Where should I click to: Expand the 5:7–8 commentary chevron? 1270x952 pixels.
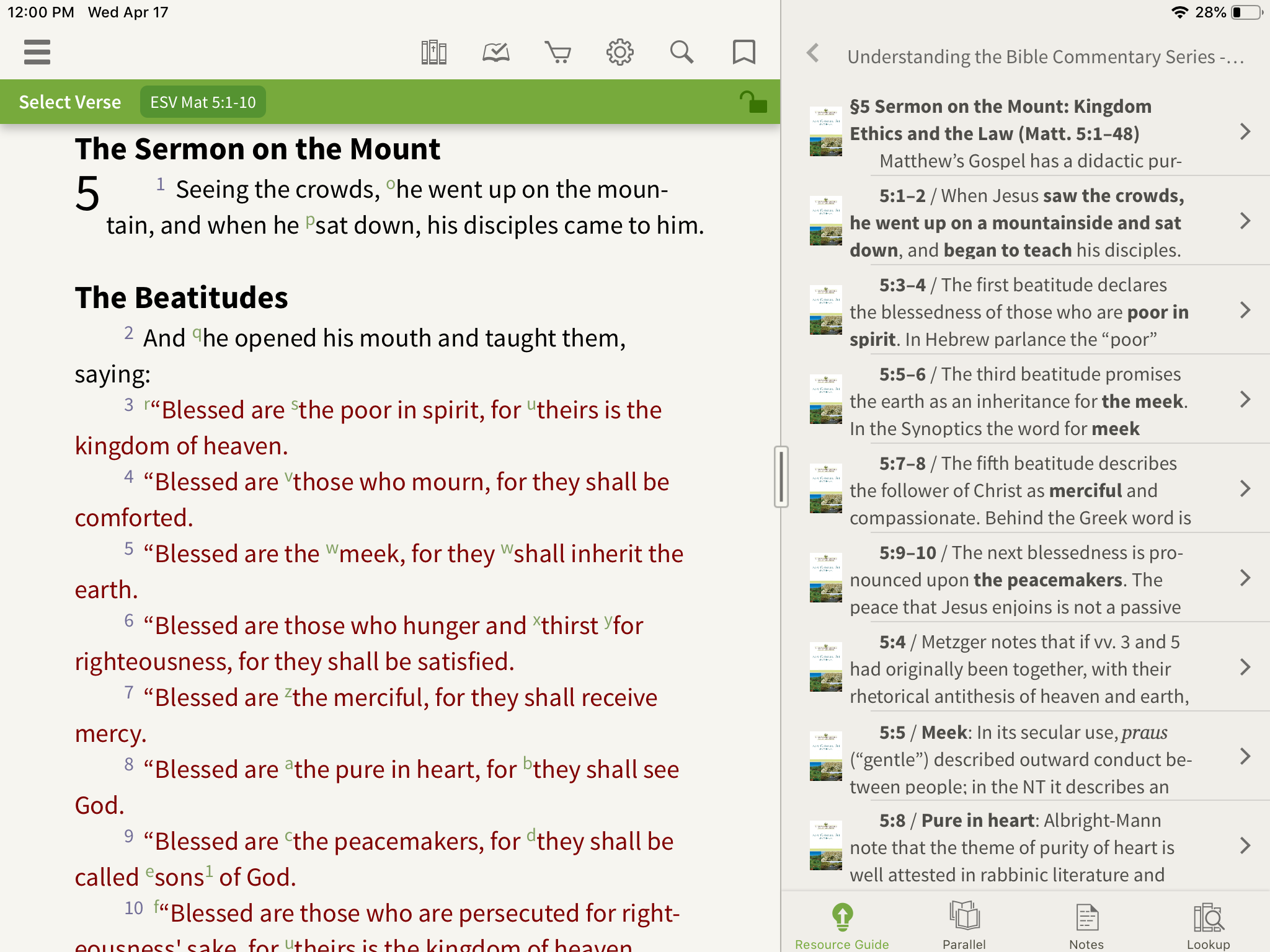click(x=1245, y=488)
